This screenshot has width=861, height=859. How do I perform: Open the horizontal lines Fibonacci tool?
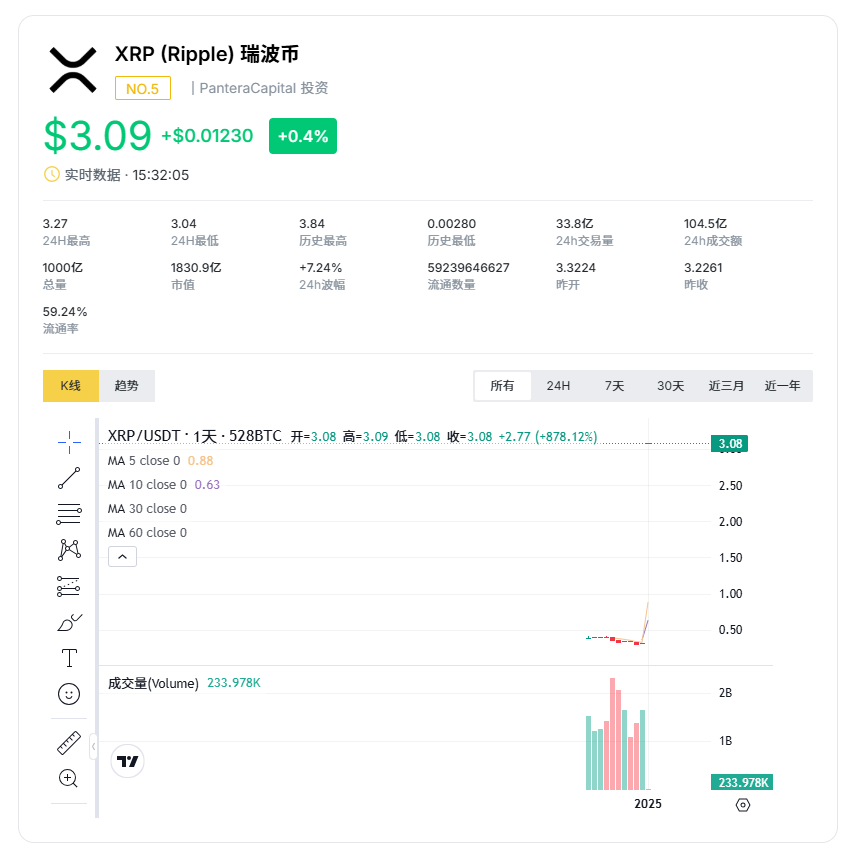pyautogui.click(x=69, y=514)
